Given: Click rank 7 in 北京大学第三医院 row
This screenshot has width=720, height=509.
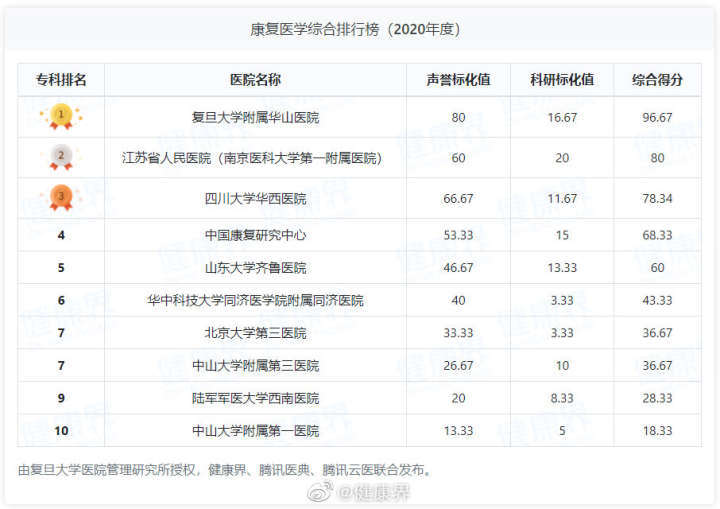Looking at the screenshot, I should point(61,333).
